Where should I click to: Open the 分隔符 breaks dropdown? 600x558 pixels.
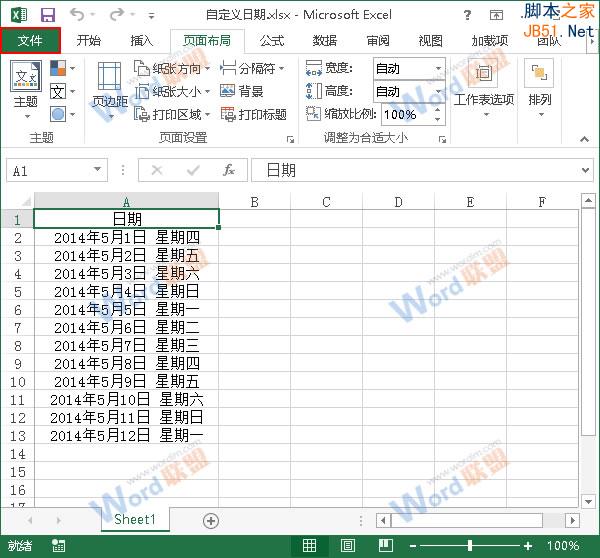pyautogui.click(x=253, y=69)
